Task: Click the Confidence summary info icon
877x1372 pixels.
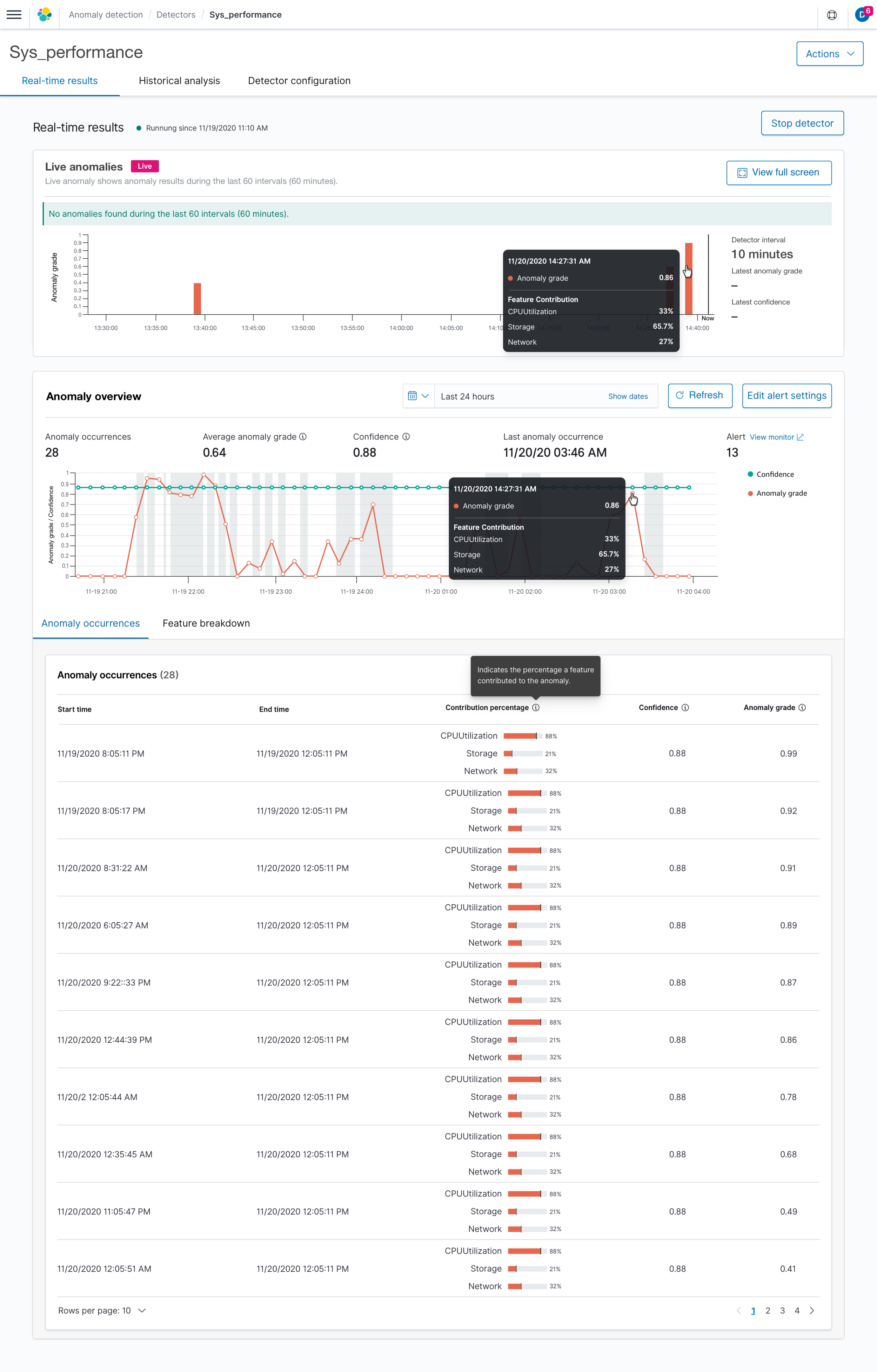Action: pyautogui.click(x=406, y=436)
